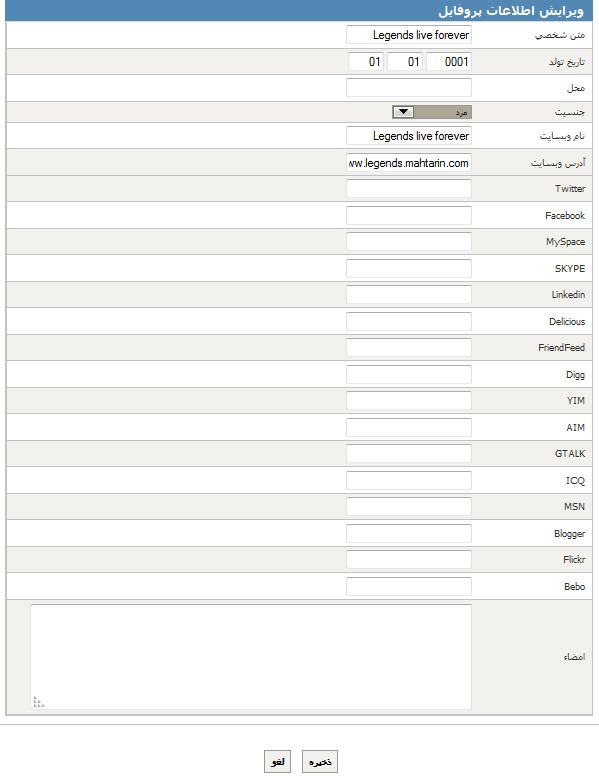Click the Delicious text field
Image resolution: width=599 pixels, height=778 pixels.
pyautogui.click(x=409, y=322)
